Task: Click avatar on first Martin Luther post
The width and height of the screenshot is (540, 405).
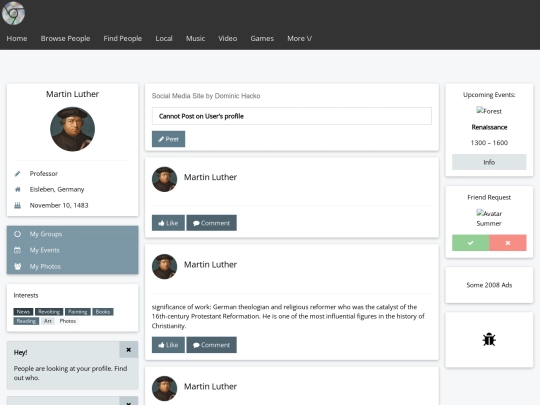Action: coord(165,179)
